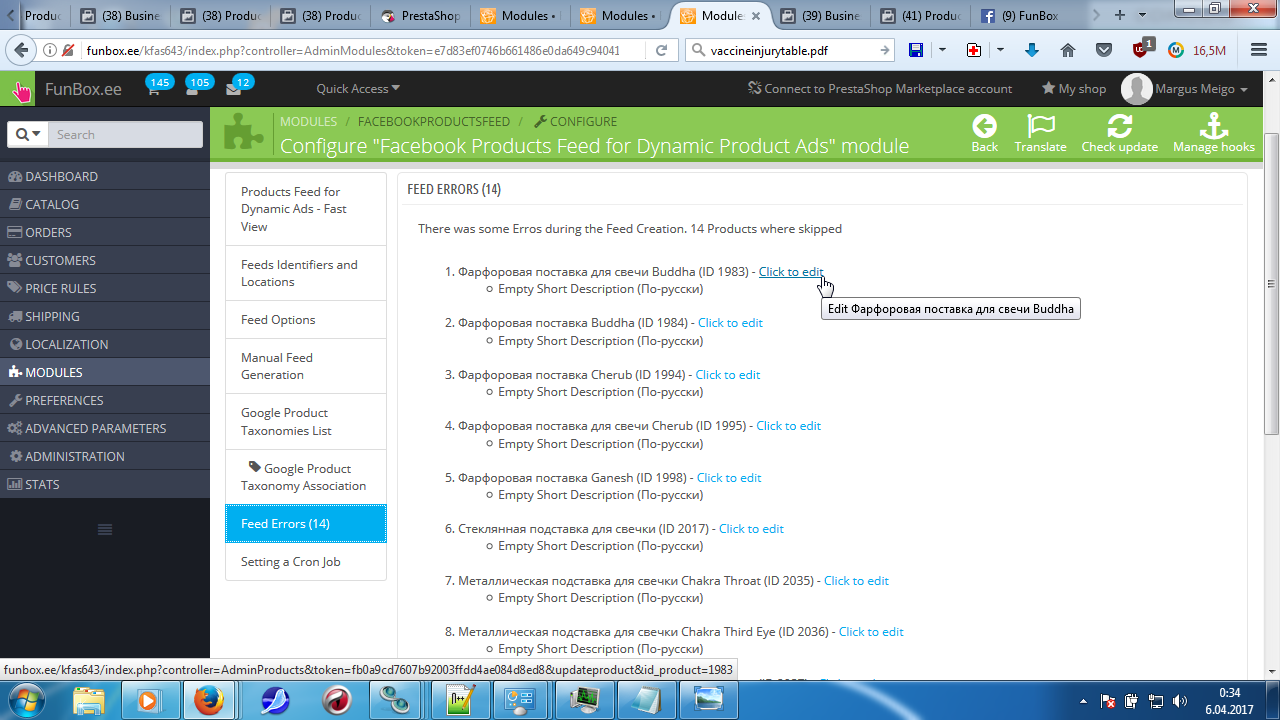Image resolution: width=1280 pixels, height=720 pixels.
Task: Select the Manual Feed Generation tab
Action: 306,366
